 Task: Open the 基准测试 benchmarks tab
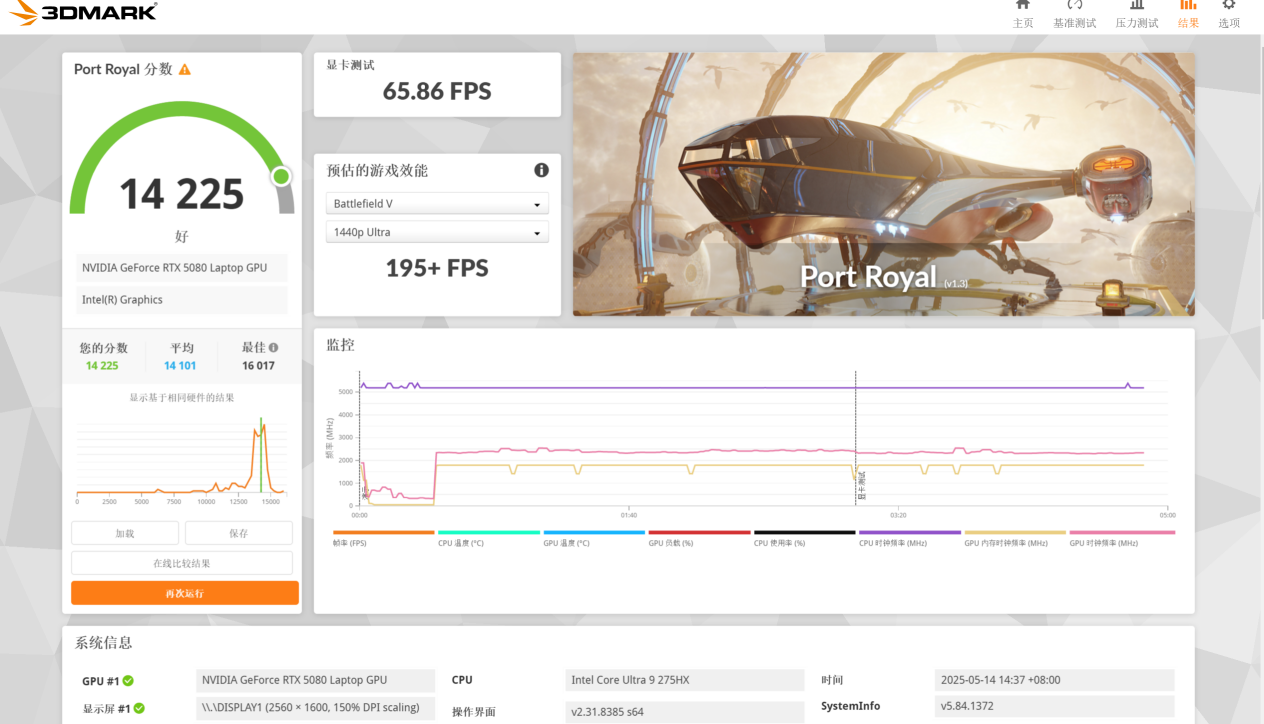[x=1074, y=14]
